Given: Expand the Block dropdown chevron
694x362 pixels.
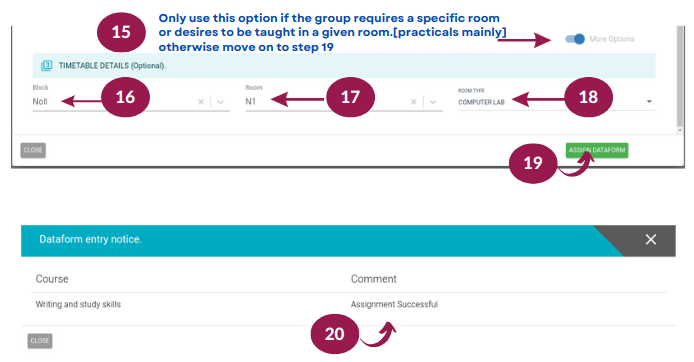Looking at the screenshot, I should (220, 102).
